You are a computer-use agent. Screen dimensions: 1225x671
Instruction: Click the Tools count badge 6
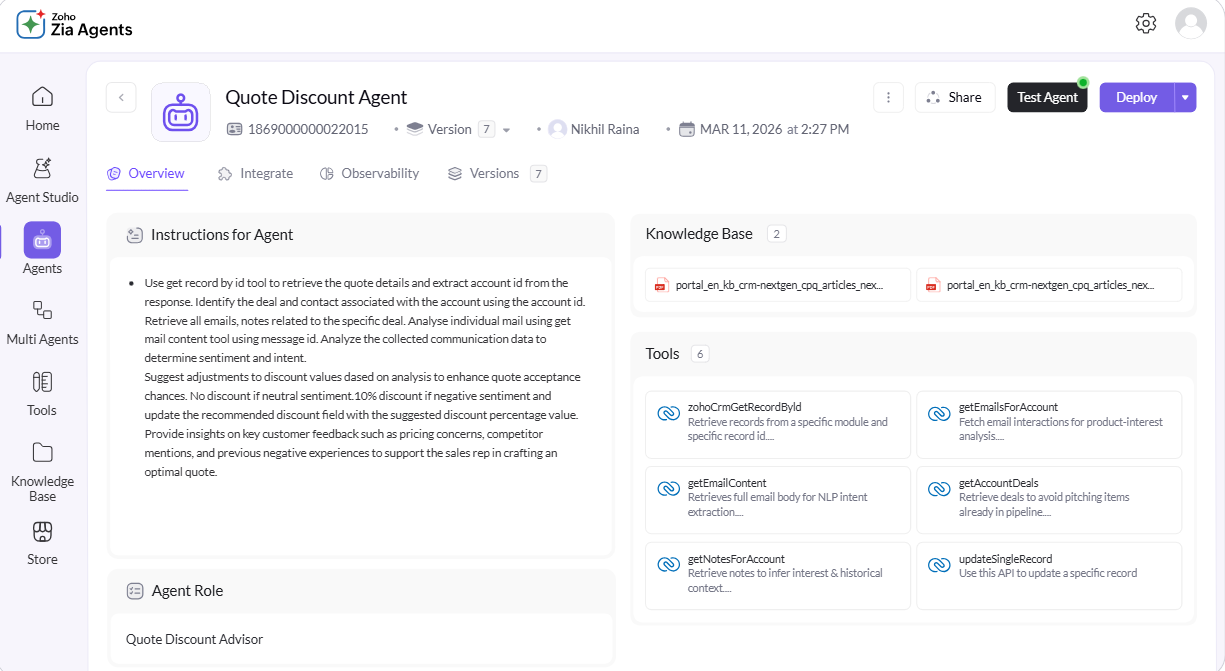(x=700, y=354)
